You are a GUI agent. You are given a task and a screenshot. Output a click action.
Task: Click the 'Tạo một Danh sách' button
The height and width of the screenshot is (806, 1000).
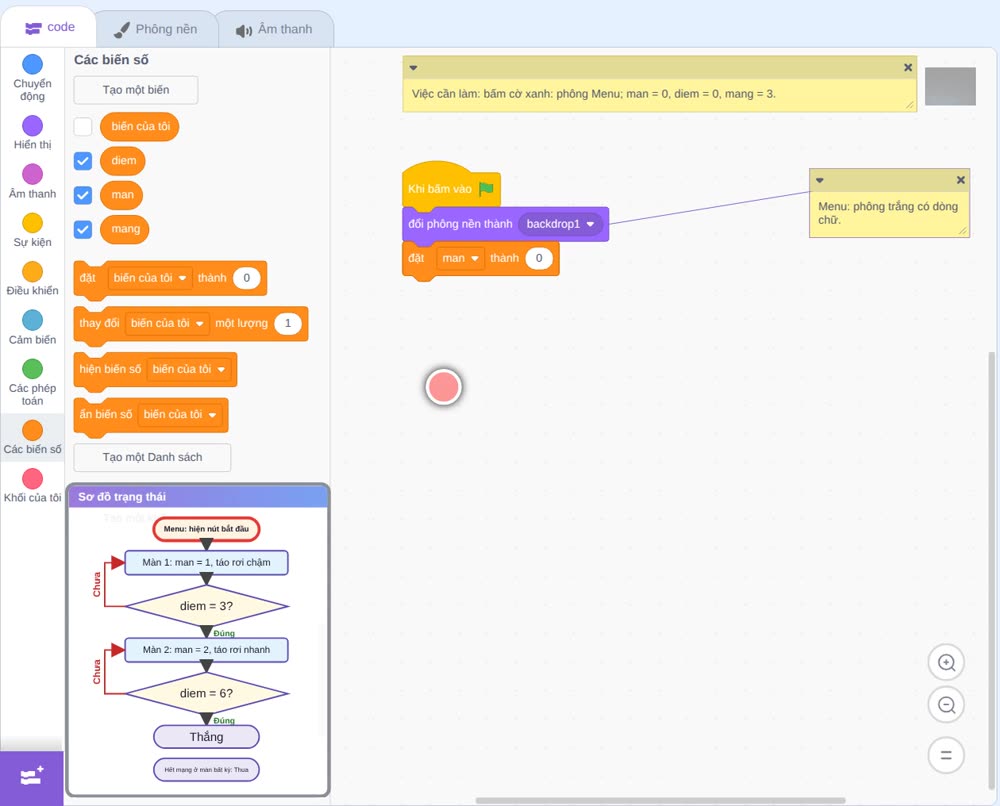point(152,457)
